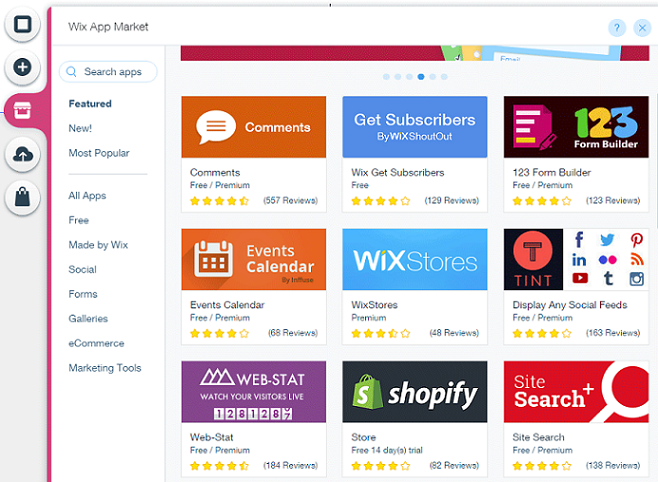The width and height of the screenshot is (658, 482).
Task: View the 82 Reviews link
Action: [454, 466]
